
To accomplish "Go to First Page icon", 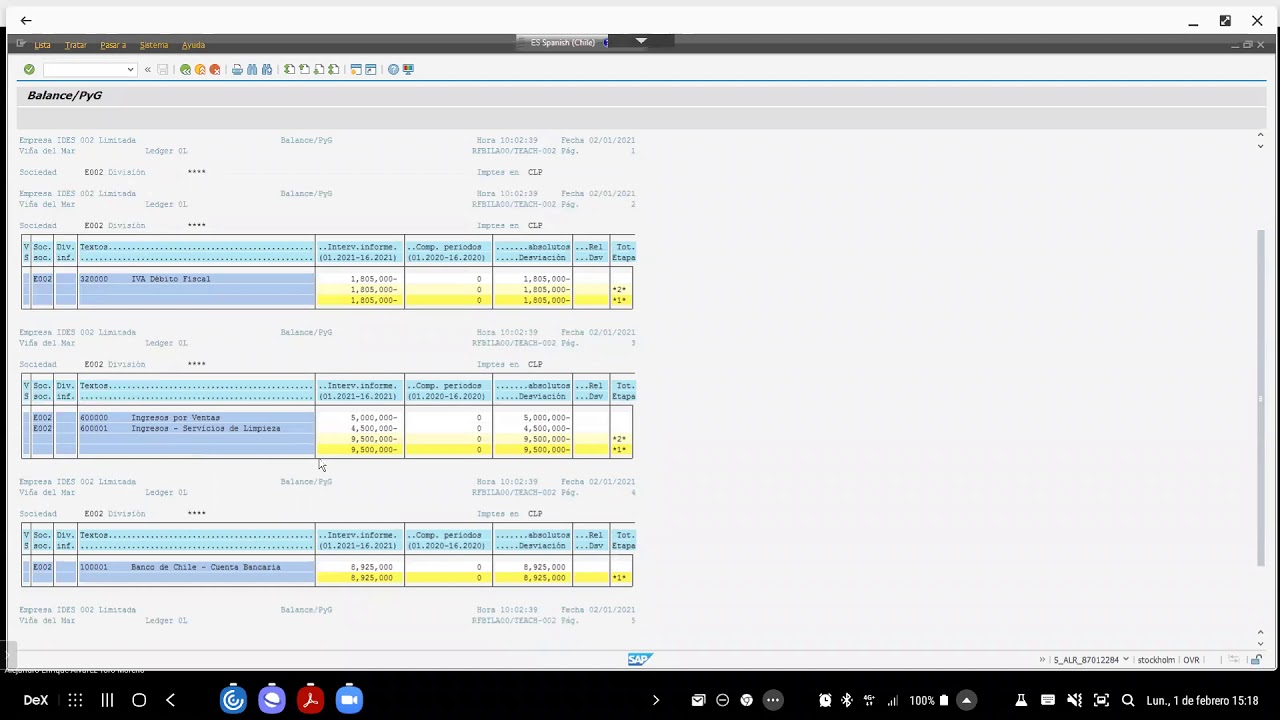I will tap(289, 69).
